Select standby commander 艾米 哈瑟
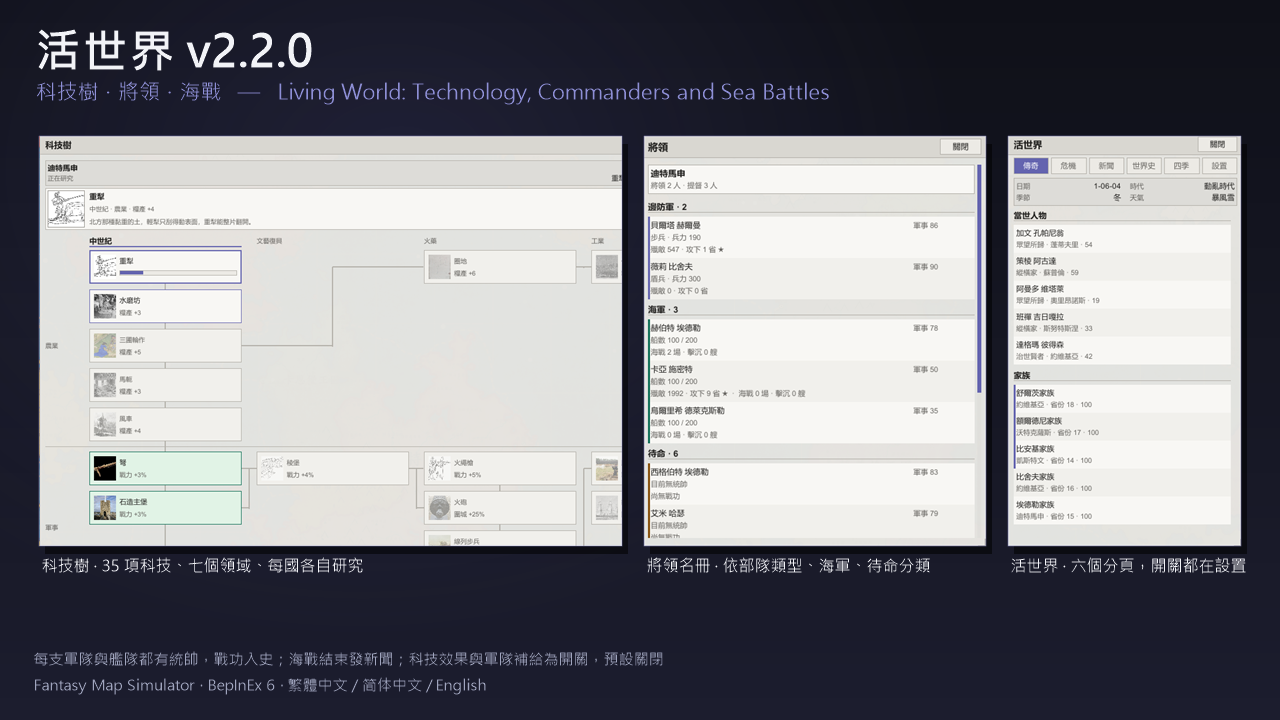Viewport: 1280px width, 720px height. coord(811,523)
